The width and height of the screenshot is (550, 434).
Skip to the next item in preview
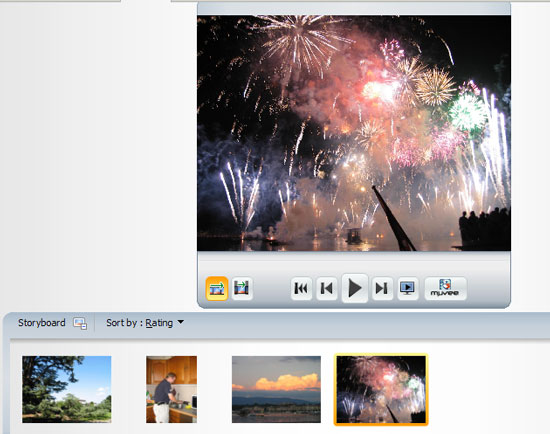pos(382,288)
